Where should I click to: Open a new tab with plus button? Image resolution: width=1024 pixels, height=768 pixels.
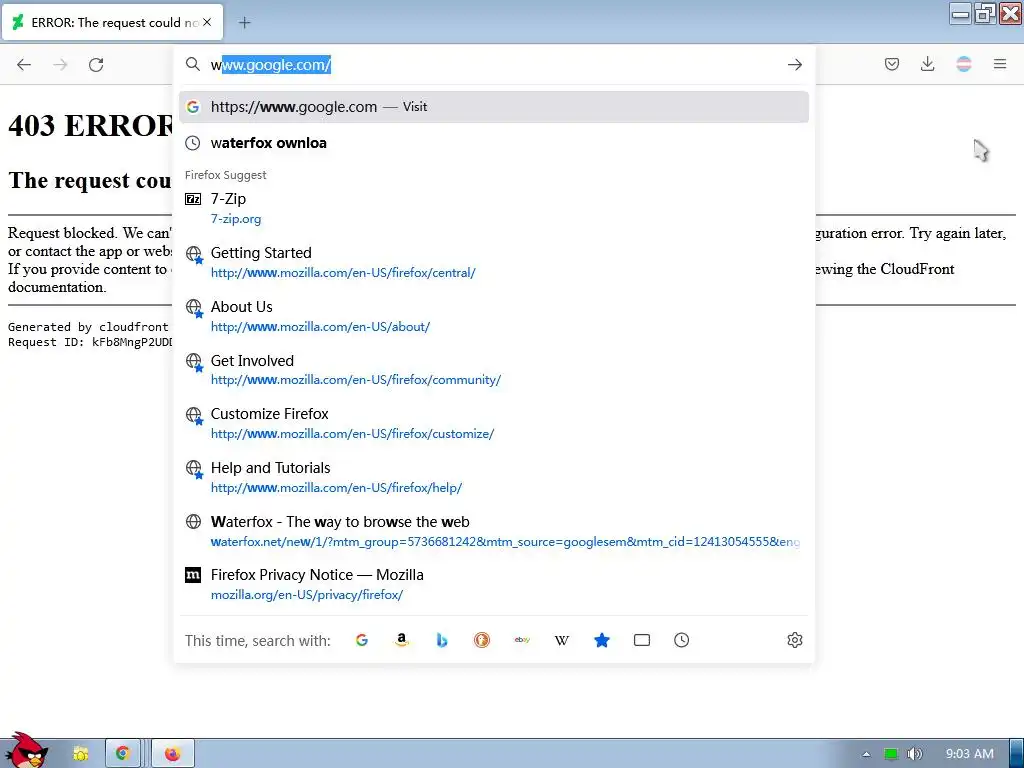[244, 23]
